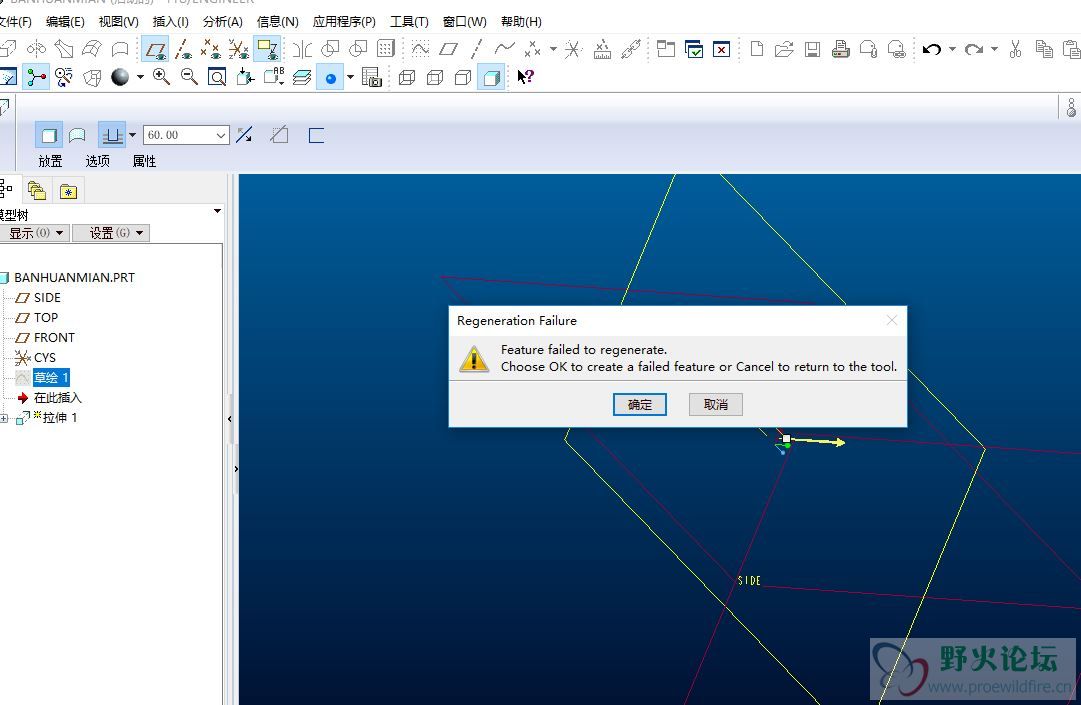Toggle coordinate system display

[239, 49]
